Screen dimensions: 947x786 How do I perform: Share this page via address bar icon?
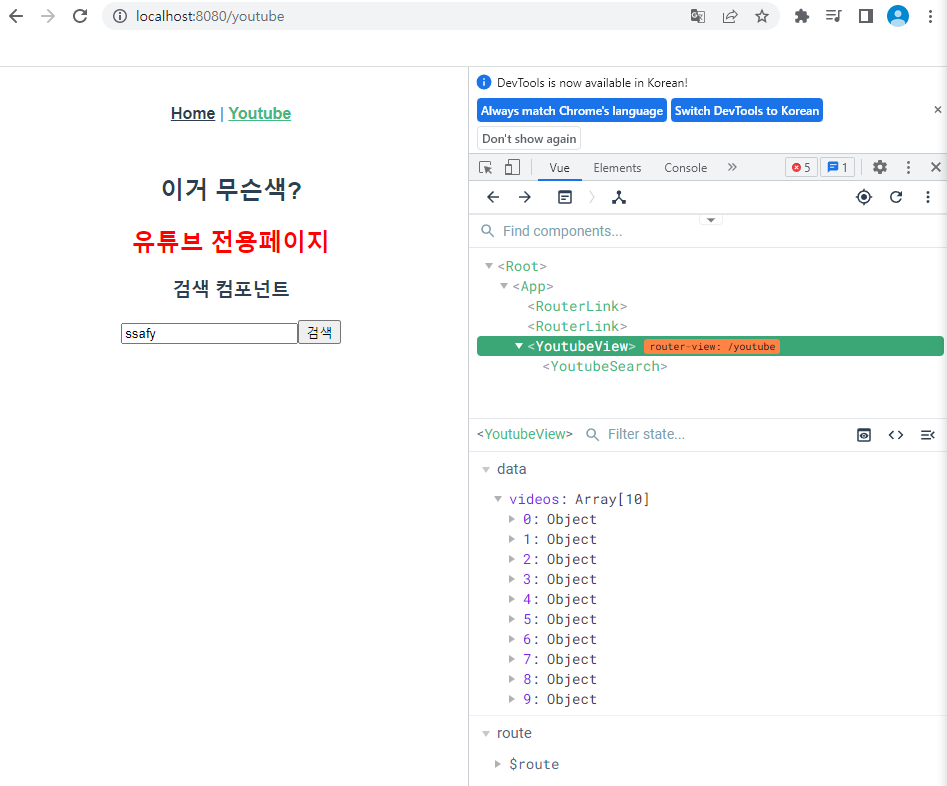point(730,16)
